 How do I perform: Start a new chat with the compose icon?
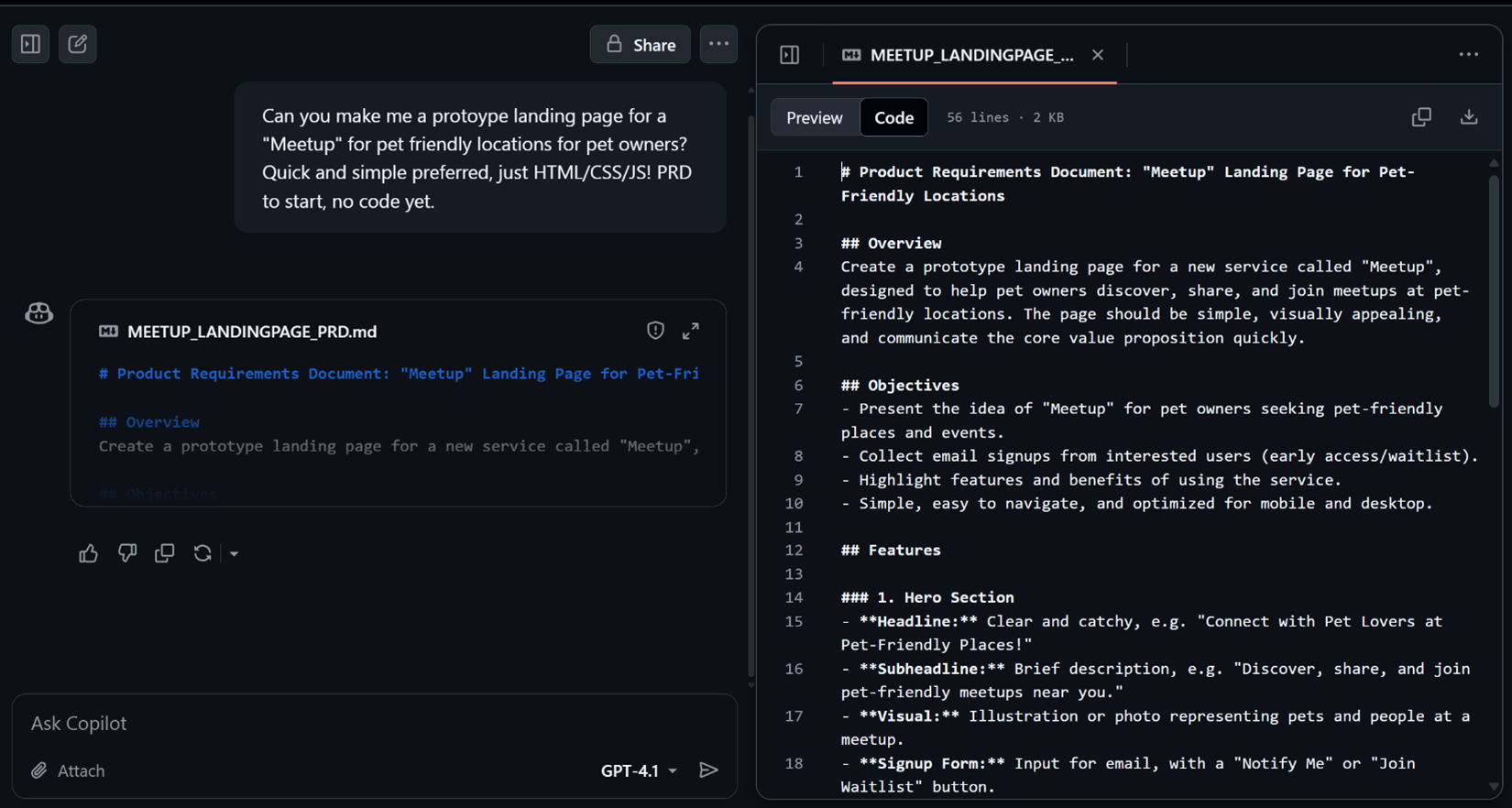pos(78,44)
